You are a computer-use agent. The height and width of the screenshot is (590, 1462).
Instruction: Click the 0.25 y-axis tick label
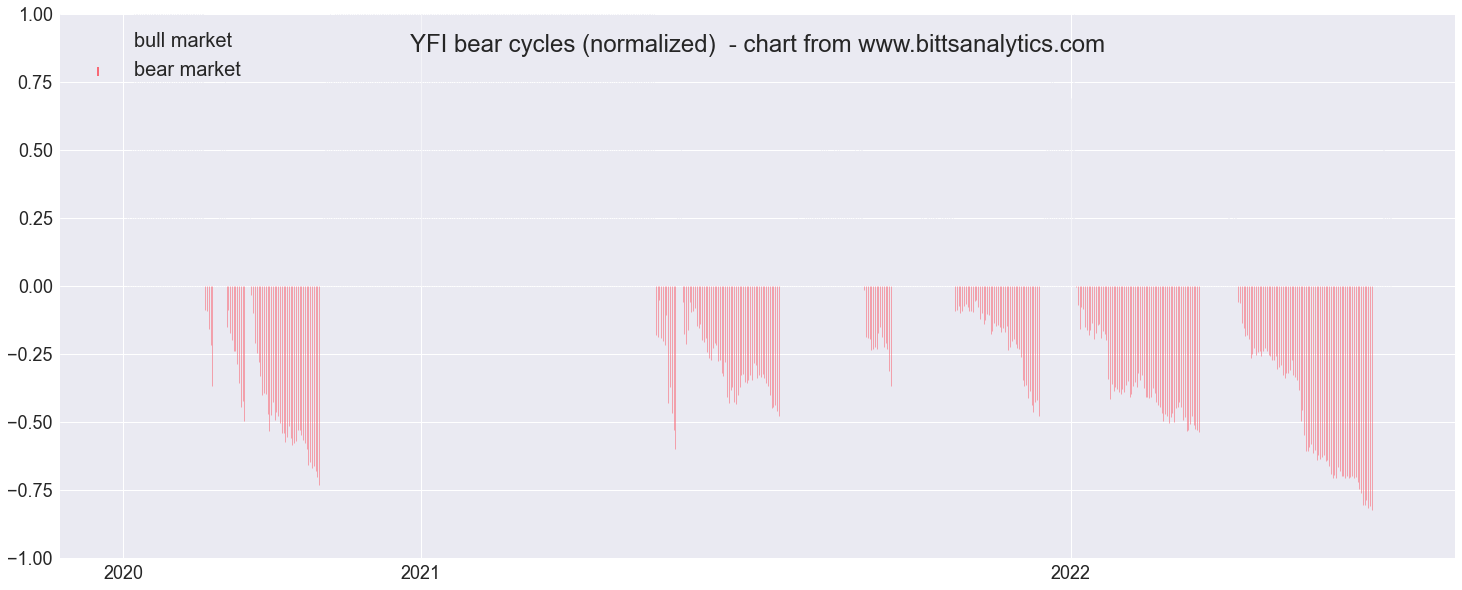[36, 219]
